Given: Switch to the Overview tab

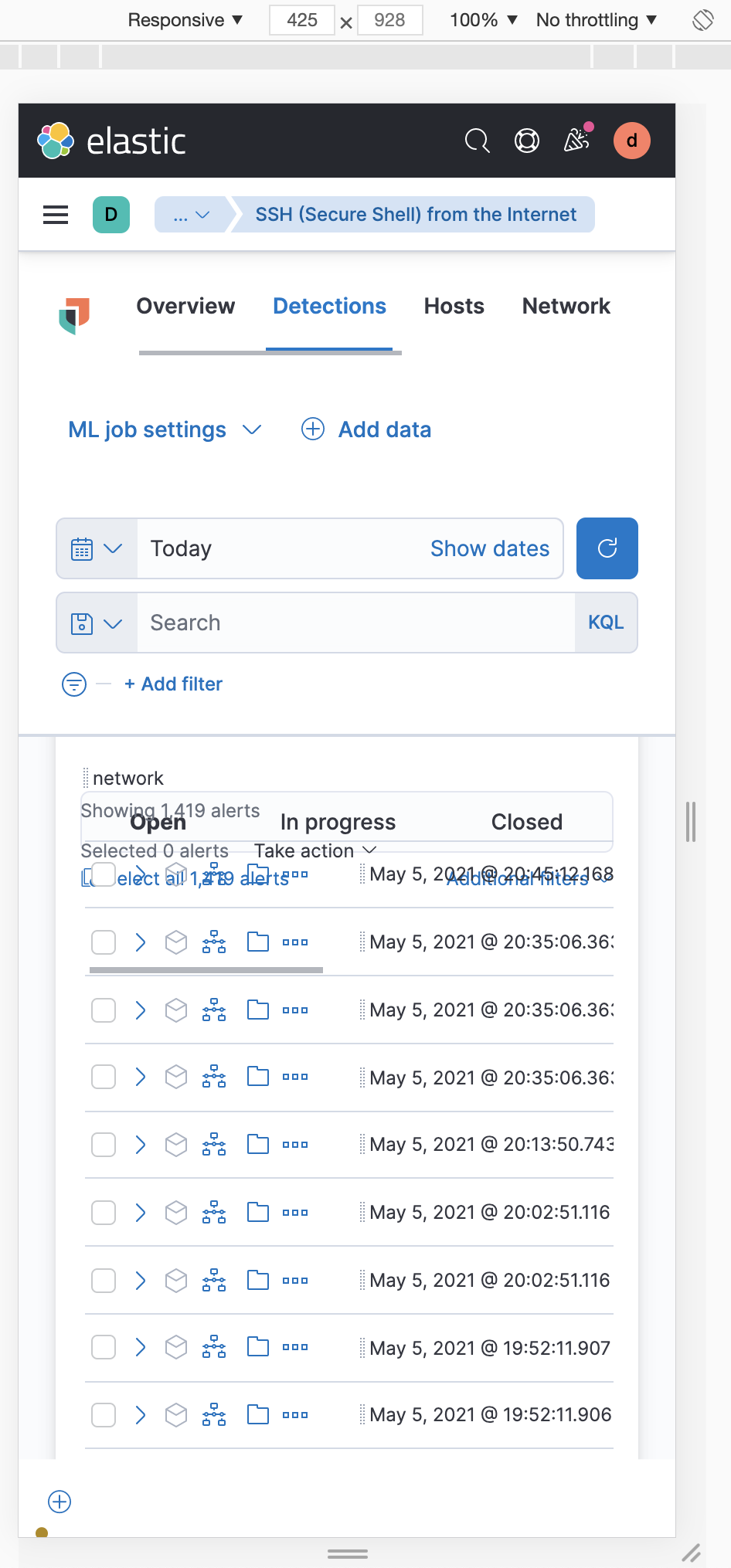Looking at the screenshot, I should tap(185, 306).
